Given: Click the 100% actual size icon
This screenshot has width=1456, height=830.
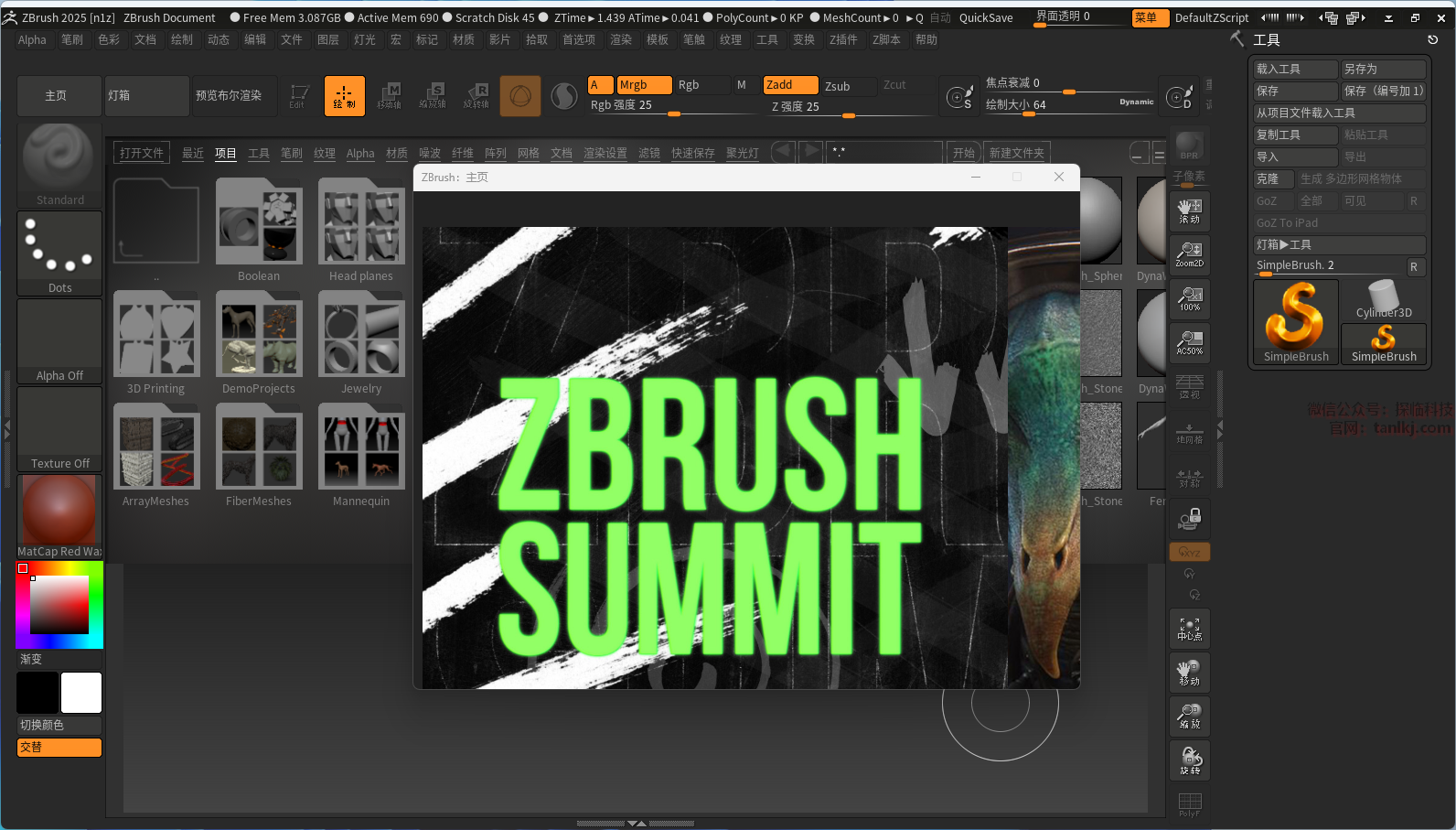Looking at the screenshot, I should coord(1189,298).
